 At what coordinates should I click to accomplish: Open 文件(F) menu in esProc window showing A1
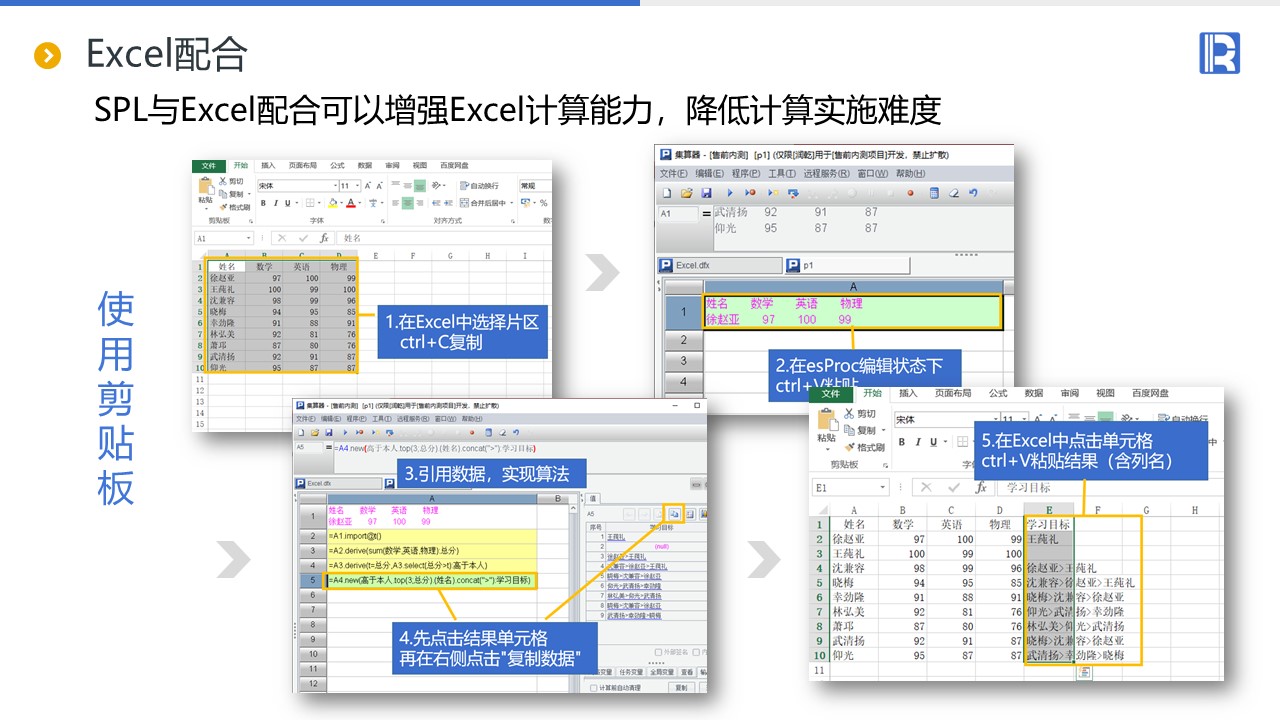pyautogui.click(x=674, y=173)
